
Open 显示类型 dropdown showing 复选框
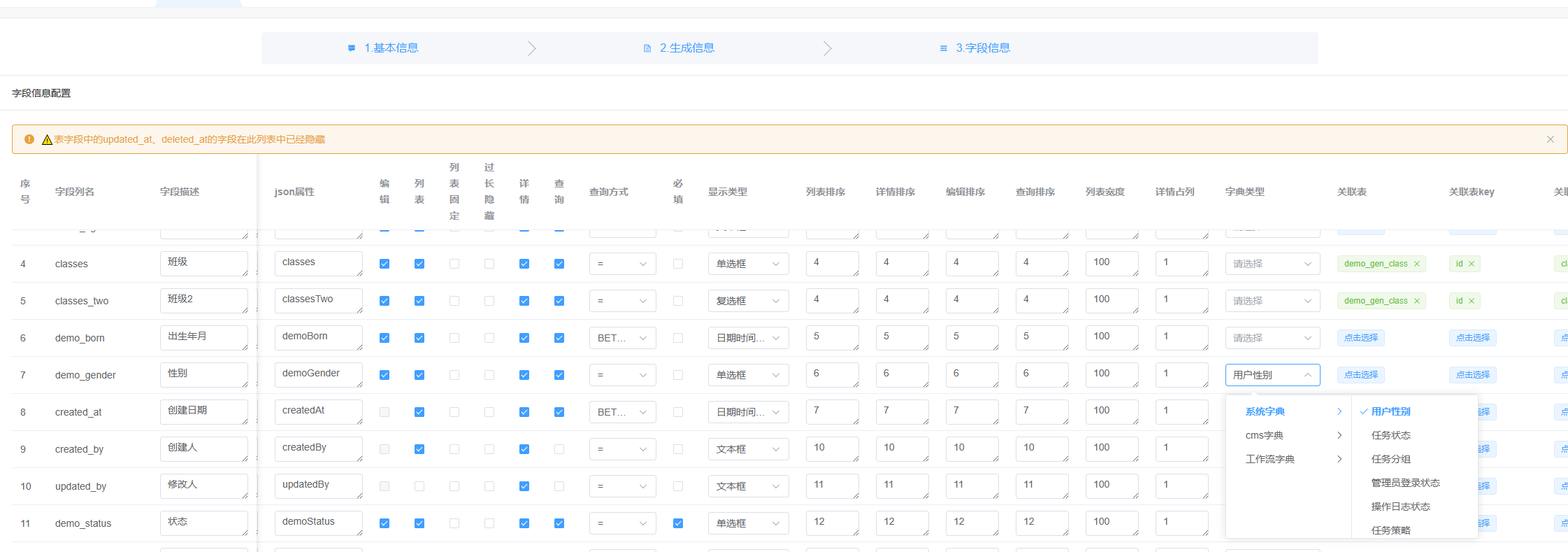(x=749, y=301)
